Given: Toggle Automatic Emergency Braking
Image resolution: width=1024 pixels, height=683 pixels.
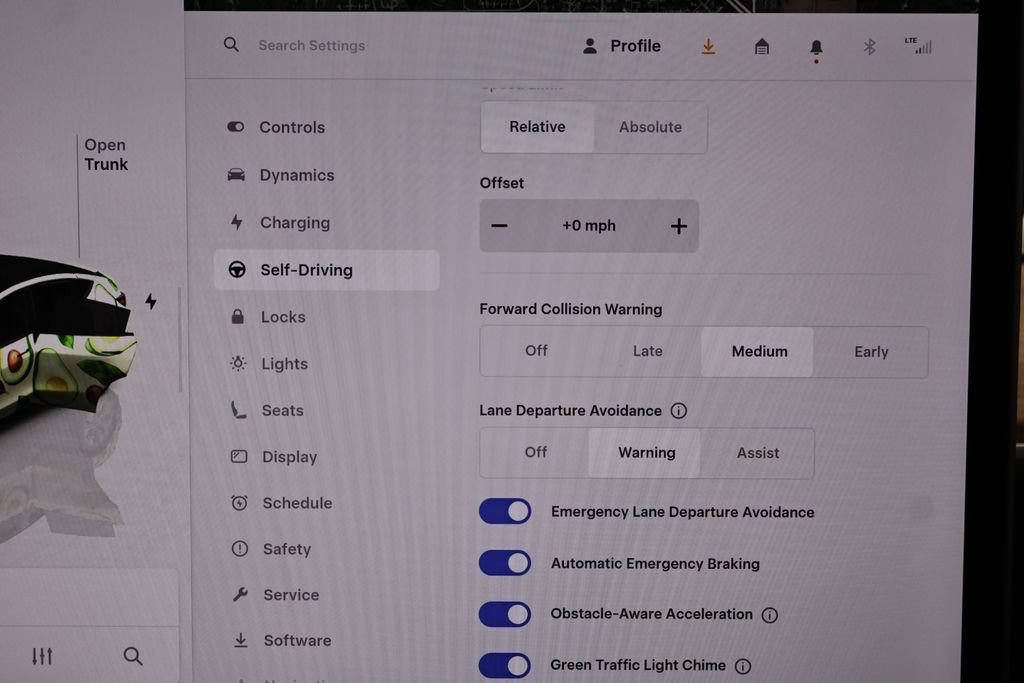Looking at the screenshot, I should pyautogui.click(x=505, y=563).
